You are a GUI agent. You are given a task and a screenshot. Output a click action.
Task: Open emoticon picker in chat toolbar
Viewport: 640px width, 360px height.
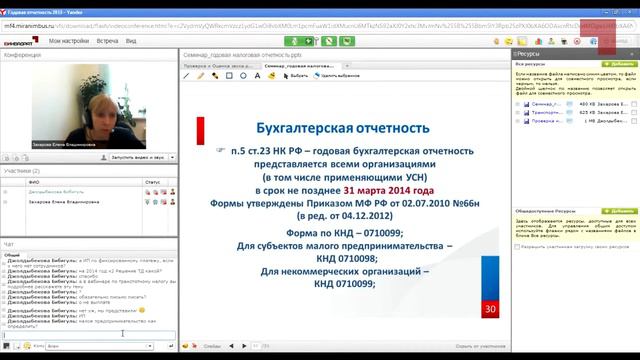pyautogui.click(x=27, y=346)
